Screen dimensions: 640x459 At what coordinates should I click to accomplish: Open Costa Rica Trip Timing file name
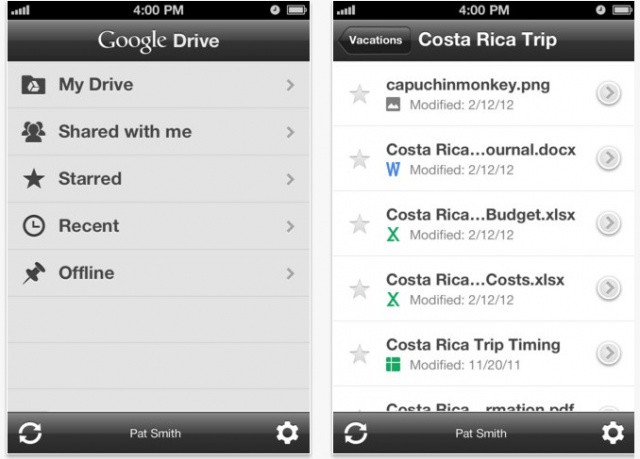point(473,345)
